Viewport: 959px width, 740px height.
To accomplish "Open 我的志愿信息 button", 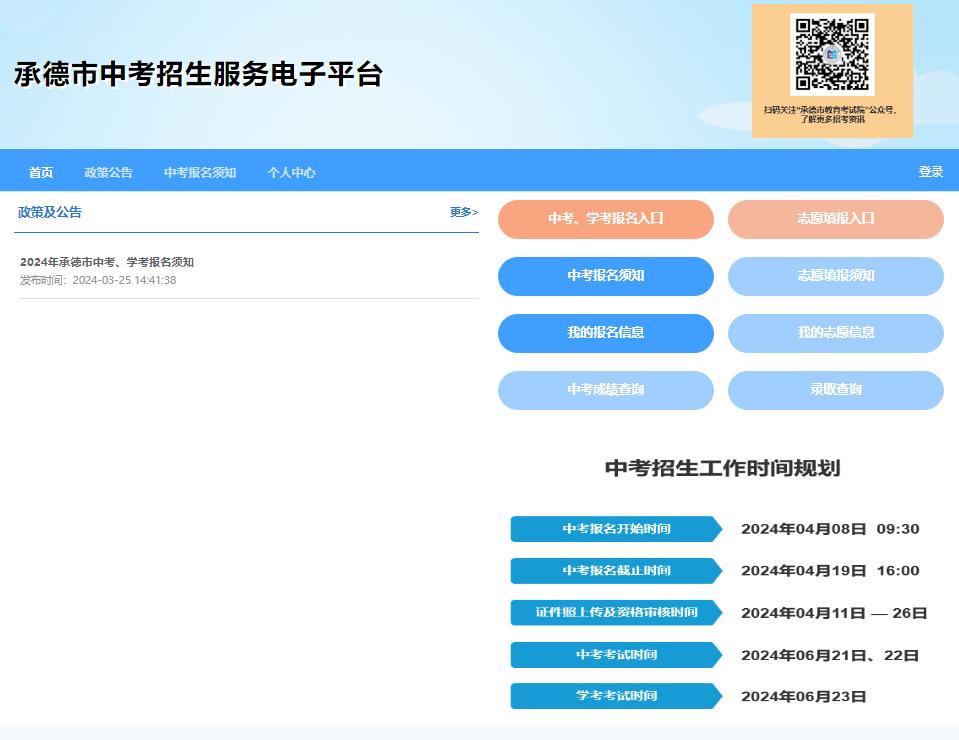I will tap(835, 333).
